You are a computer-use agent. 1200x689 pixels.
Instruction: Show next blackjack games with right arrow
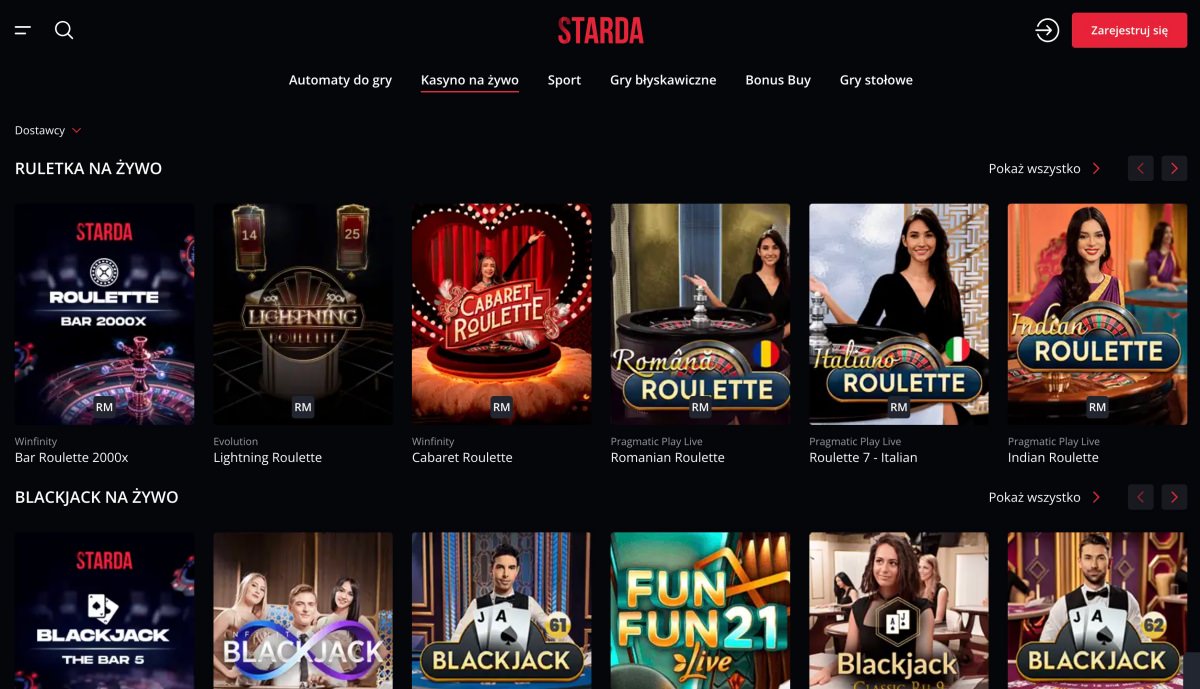[x=1174, y=497]
